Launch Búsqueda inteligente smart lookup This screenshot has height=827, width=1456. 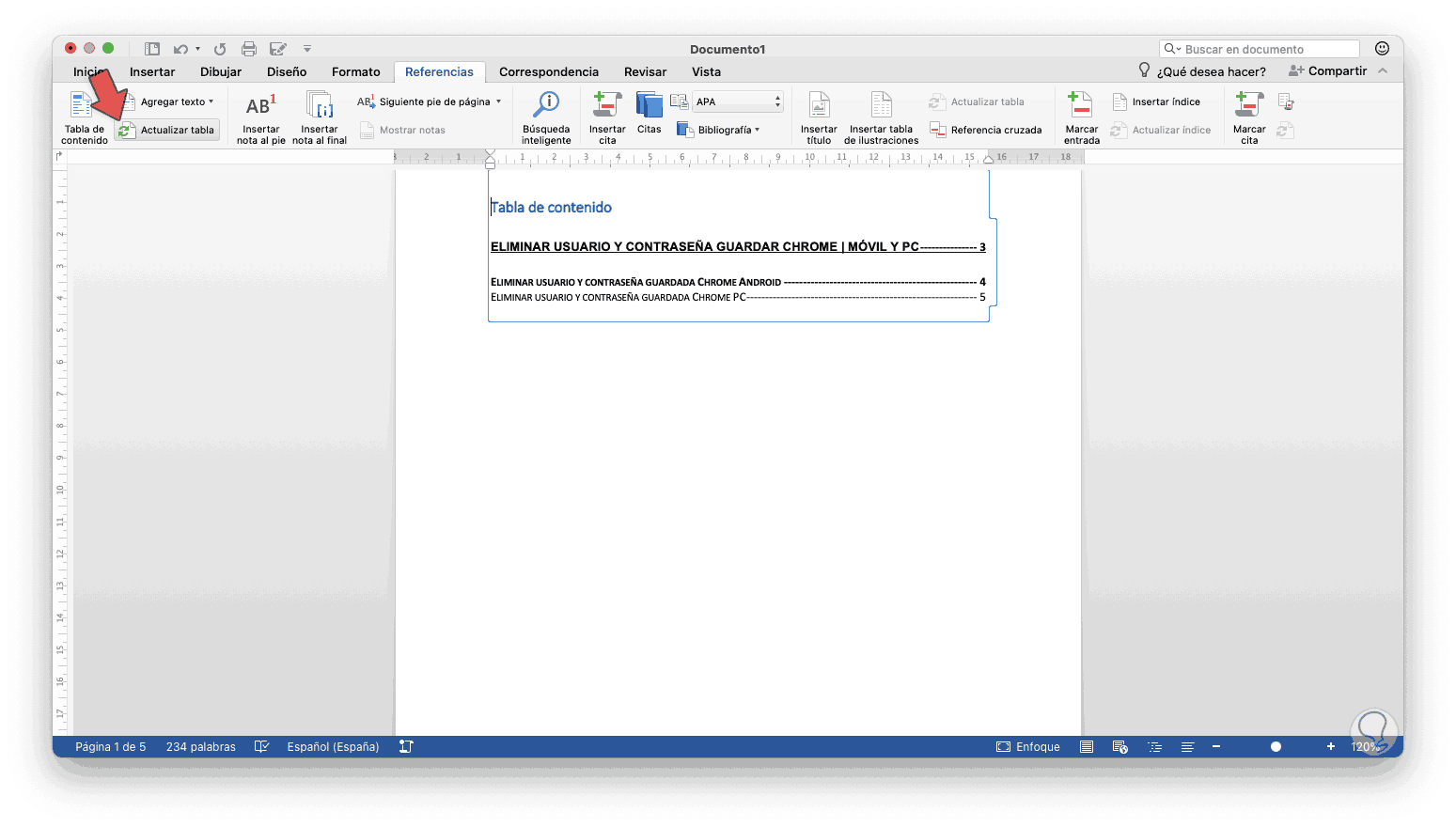tap(546, 117)
